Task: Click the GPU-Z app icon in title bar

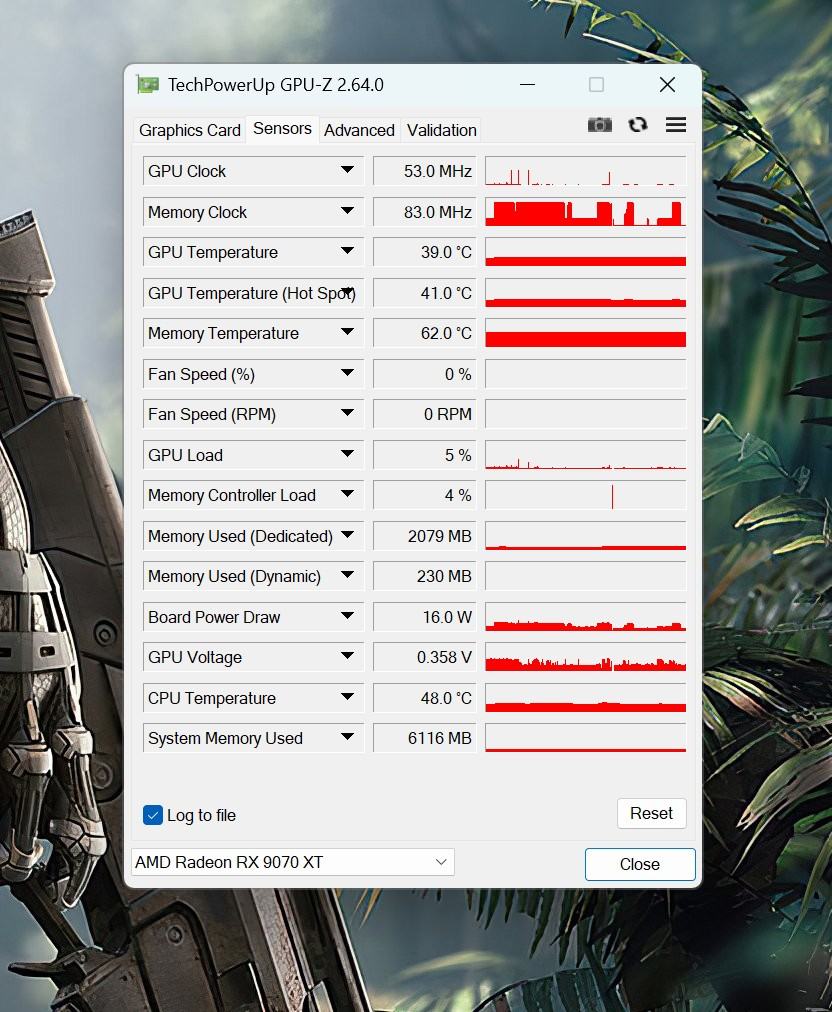Action: tap(148, 85)
